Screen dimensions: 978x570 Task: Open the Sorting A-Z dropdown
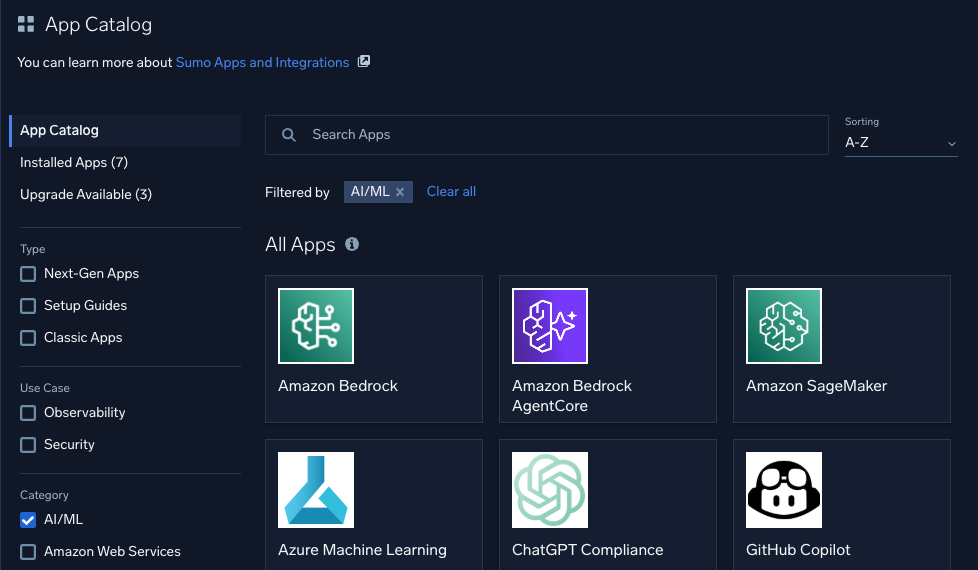pos(901,143)
